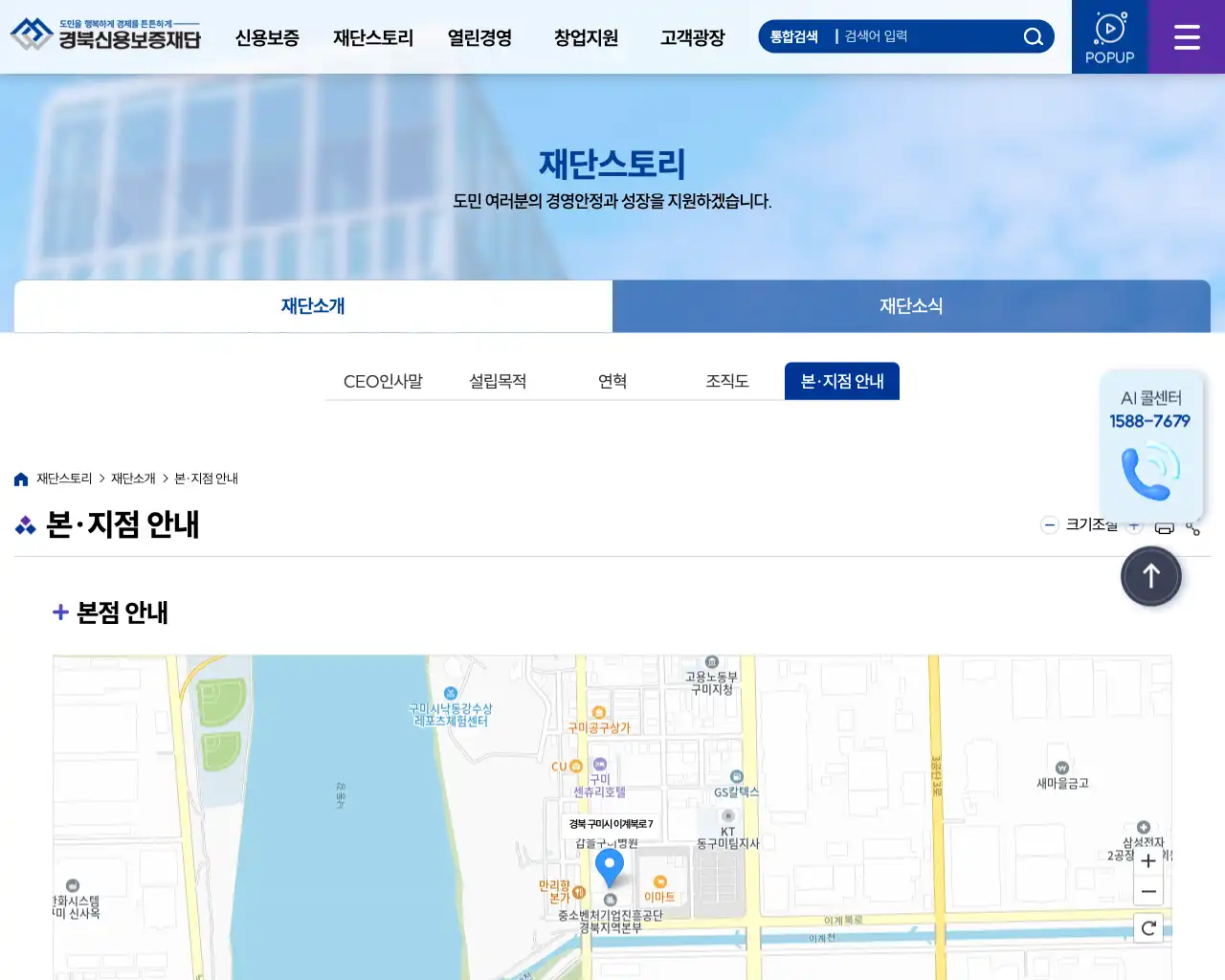Click the 경북 구미시 이계북로 7 address label
The height and width of the screenshot is (980, 1225).
pos(611,824)
